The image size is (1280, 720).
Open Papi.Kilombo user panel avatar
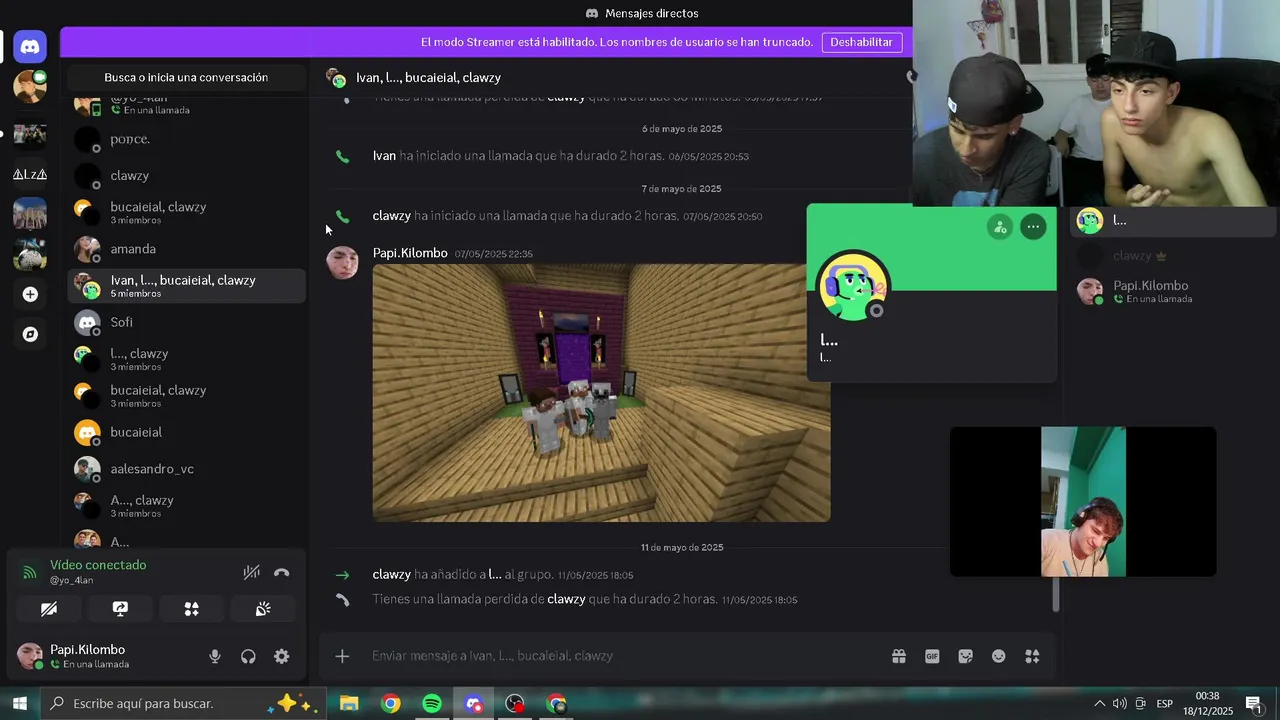click(x=30, y=656)
